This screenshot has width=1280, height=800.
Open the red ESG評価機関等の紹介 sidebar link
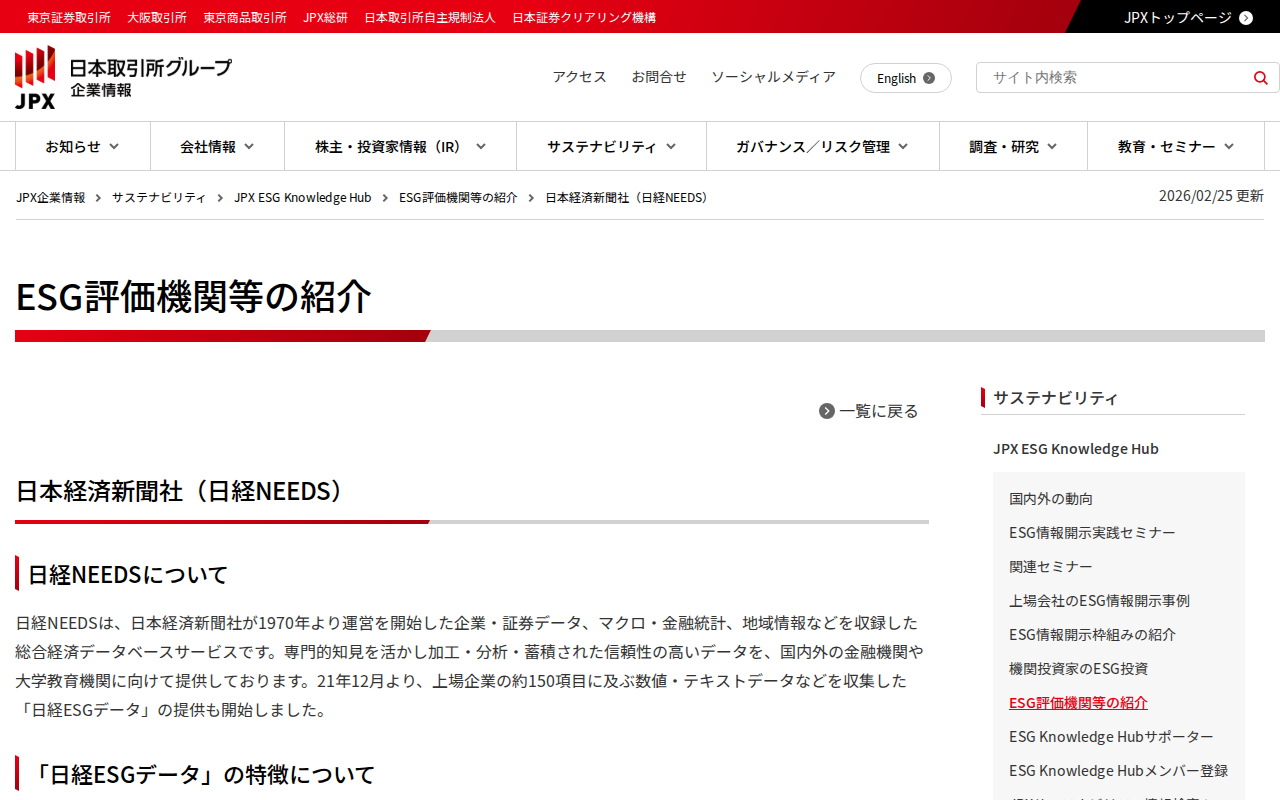click(1078, 703)
